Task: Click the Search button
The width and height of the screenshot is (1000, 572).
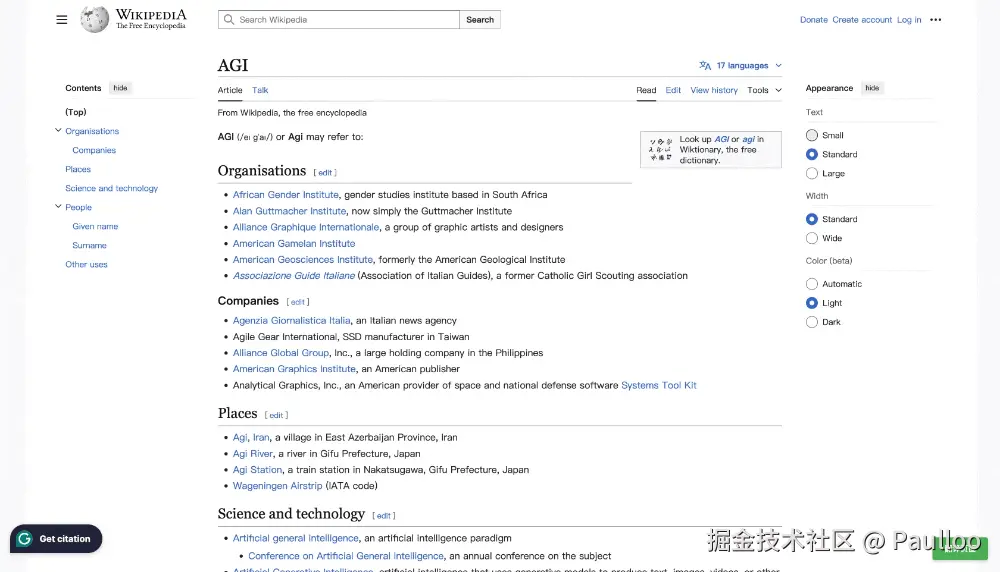Action: click(x=480, y=20)
